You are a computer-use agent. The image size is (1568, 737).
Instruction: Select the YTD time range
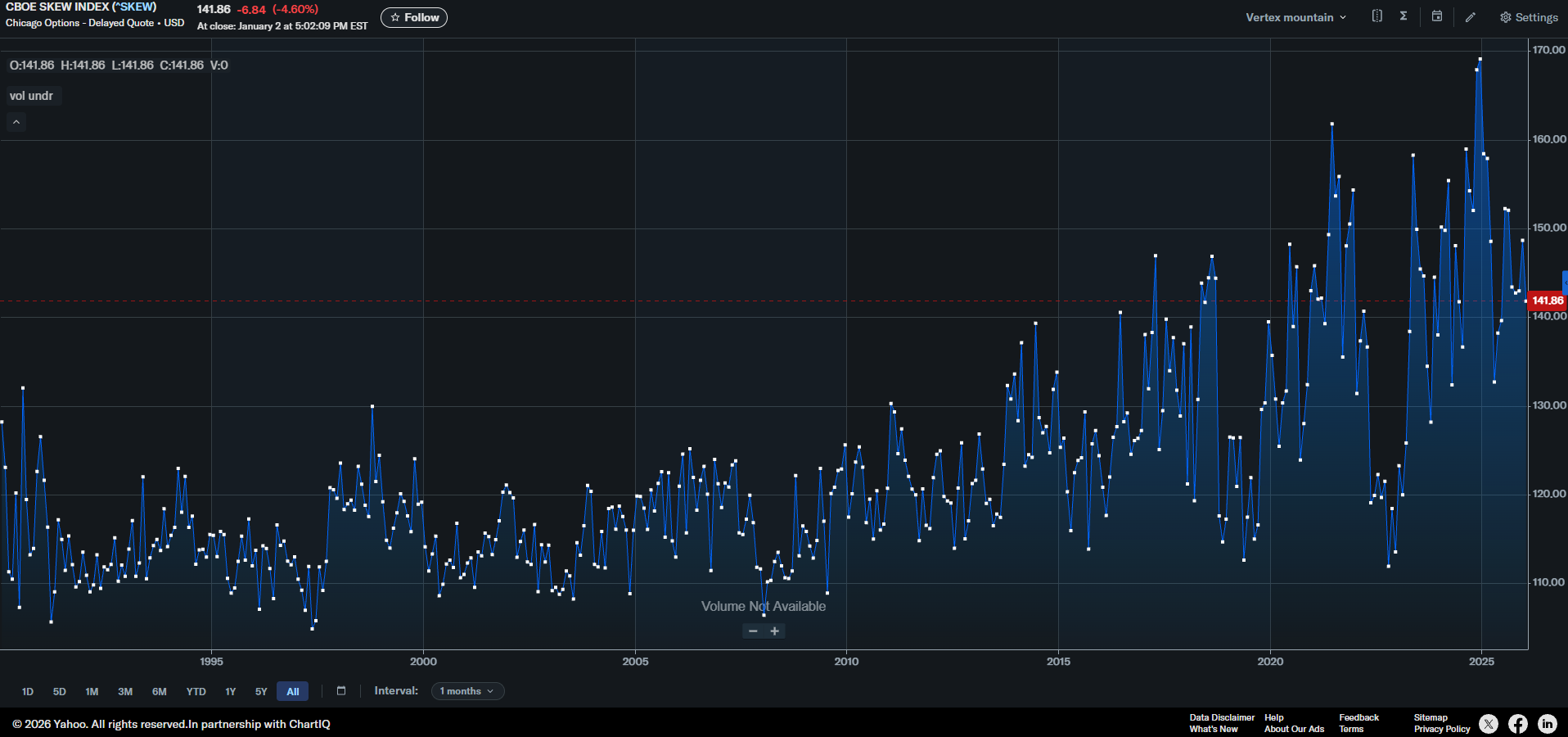[196, 692]
